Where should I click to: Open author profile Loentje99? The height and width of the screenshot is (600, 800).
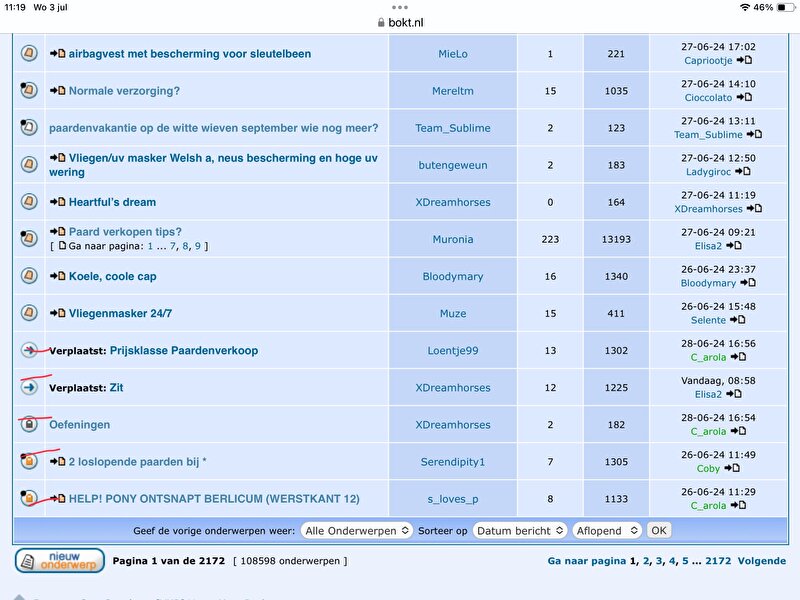click(x=453, y=351)
